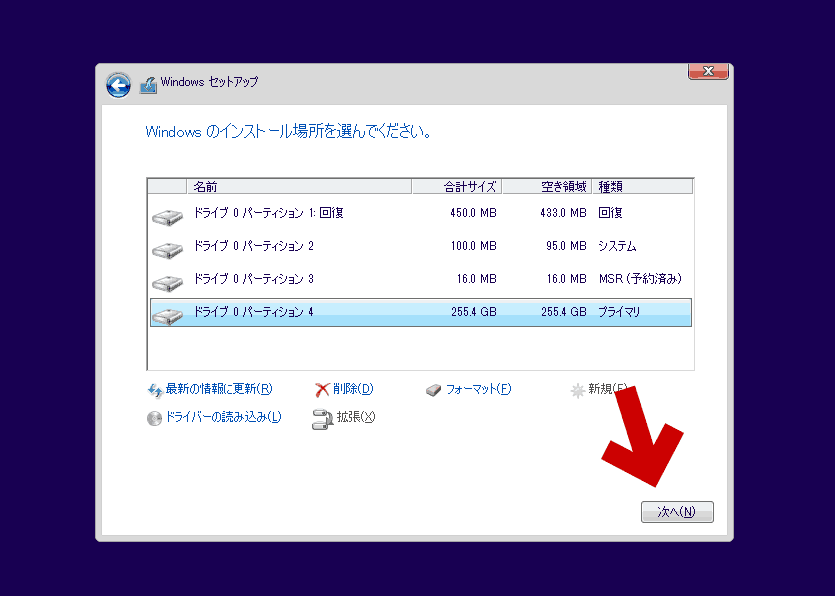
Task: Close the Windows セットアップ window
Action: [707, 72]
